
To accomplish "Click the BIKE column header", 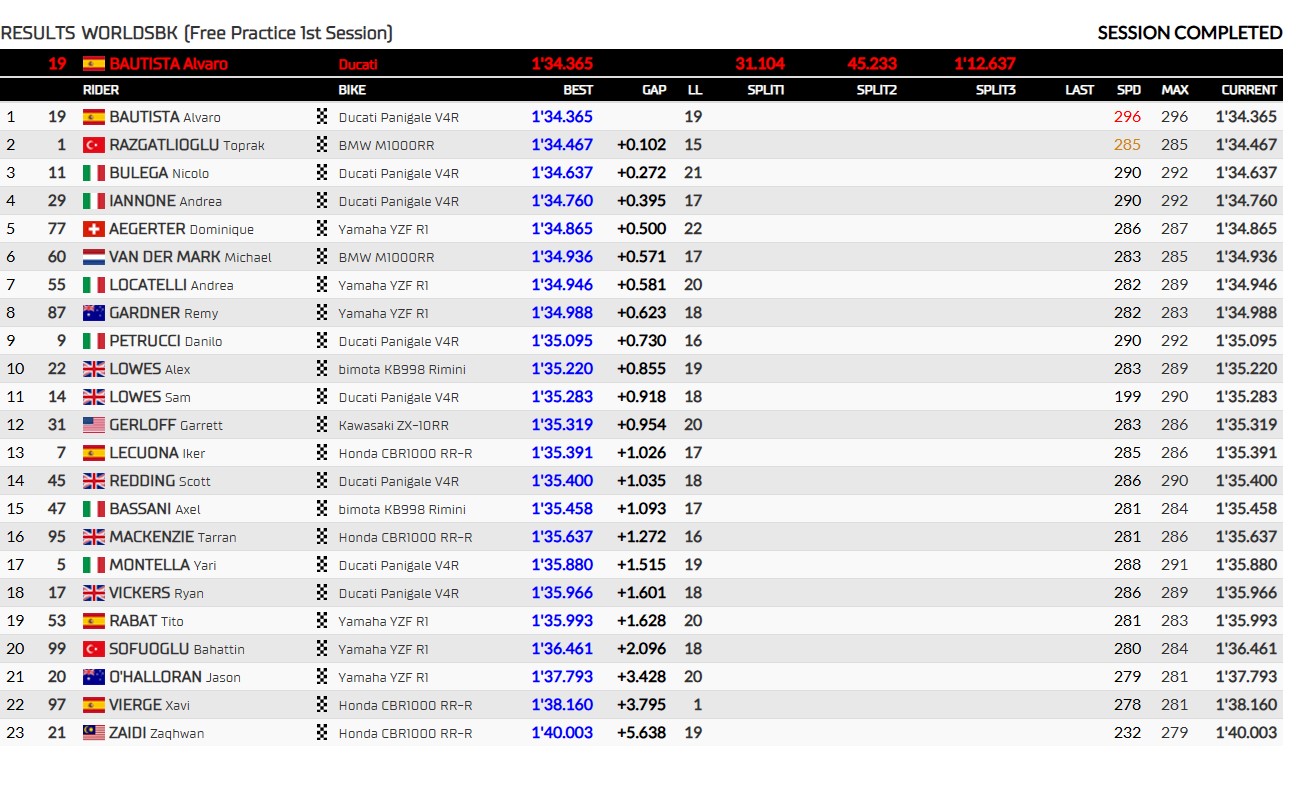I will click(x=352, y=90).
